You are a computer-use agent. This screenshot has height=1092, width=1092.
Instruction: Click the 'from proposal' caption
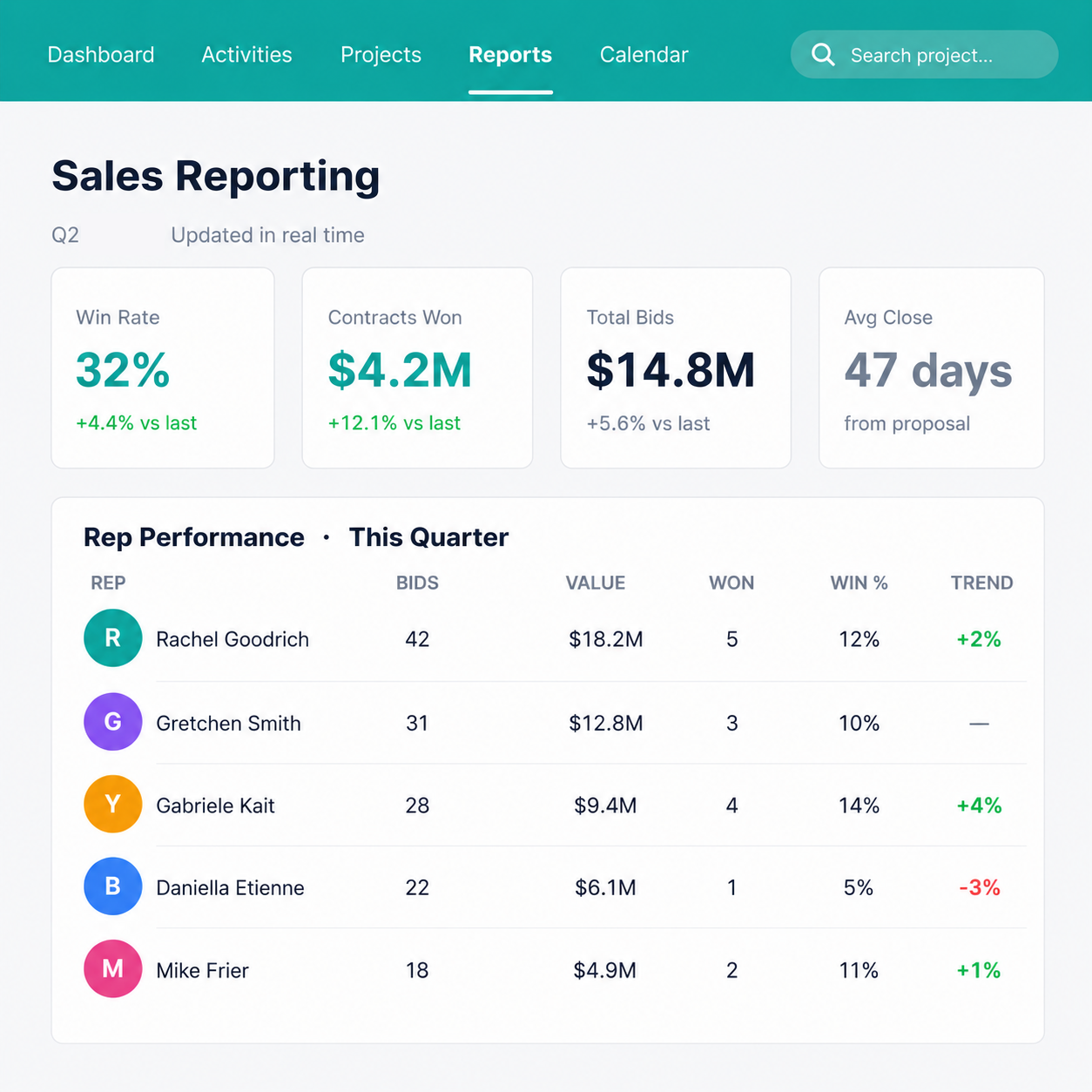coord(907,423)
